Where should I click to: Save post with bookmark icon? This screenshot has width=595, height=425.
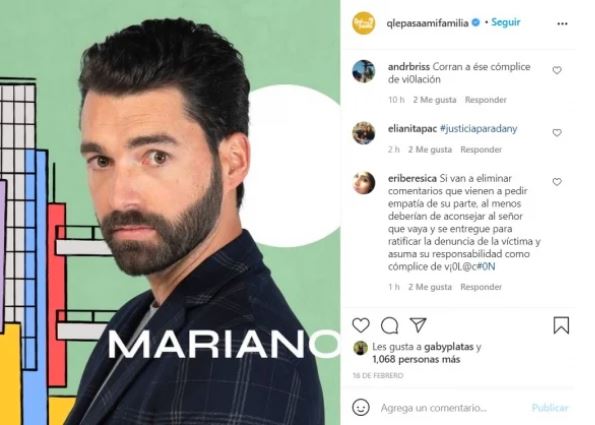point(561,325)
